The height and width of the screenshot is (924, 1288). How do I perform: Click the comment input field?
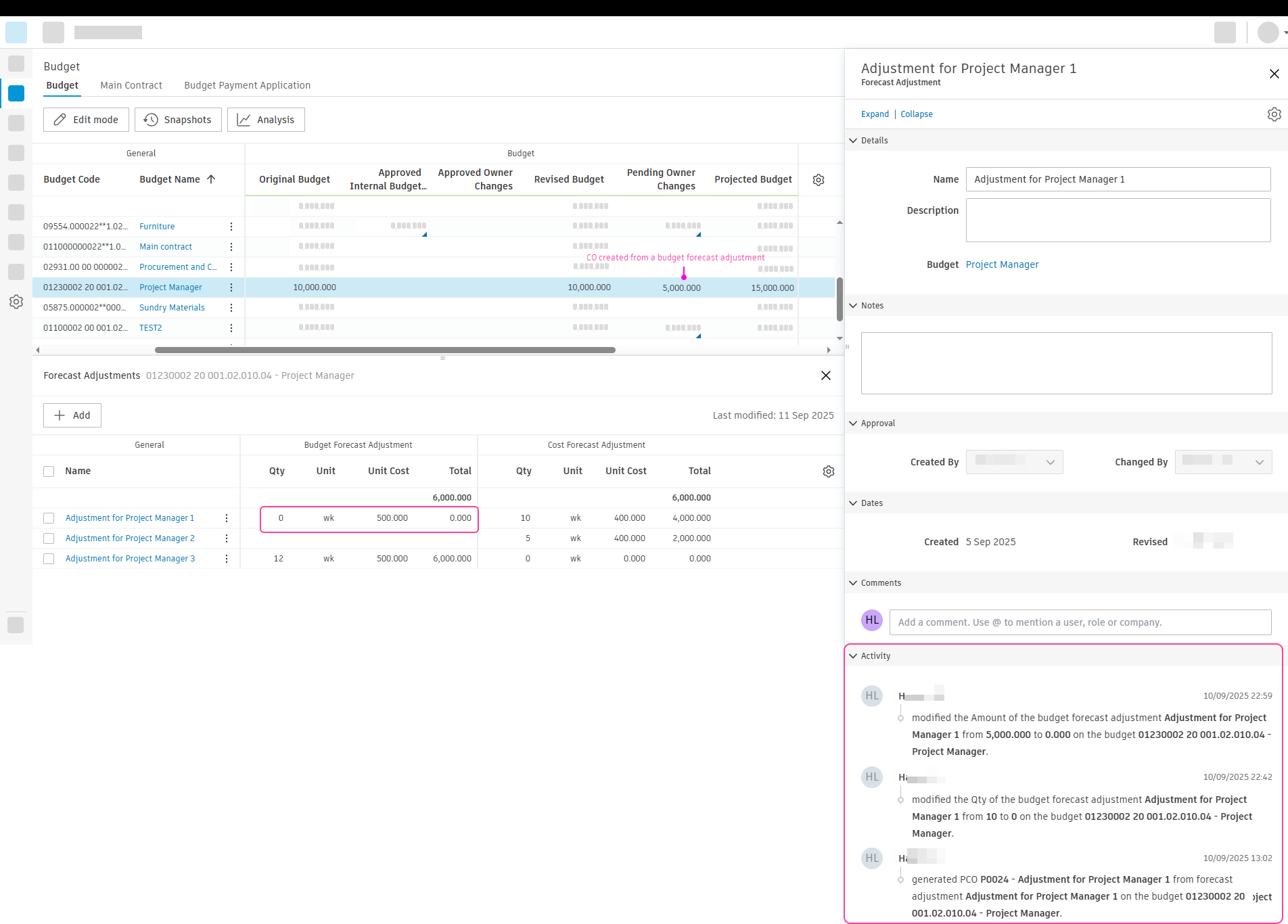[1080, 622]
